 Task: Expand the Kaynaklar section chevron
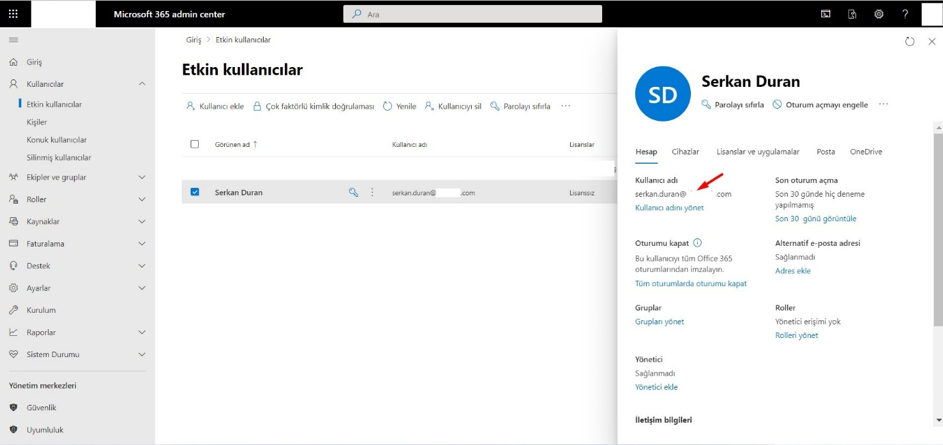coord(142,221)
